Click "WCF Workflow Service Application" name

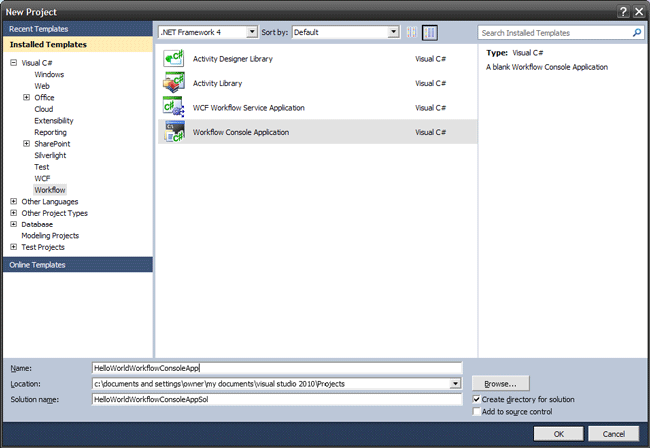249,108
